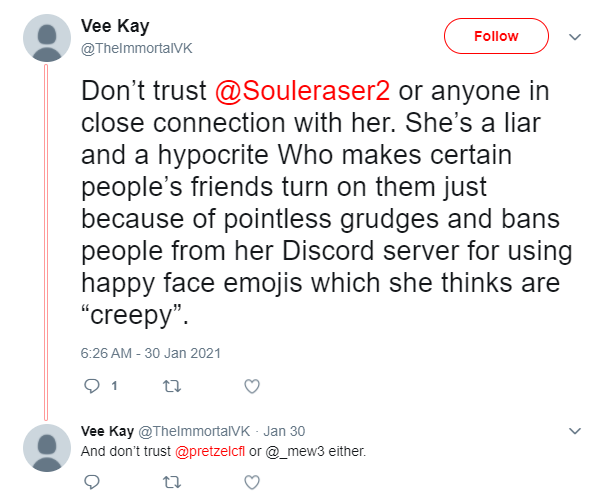Reply to the main Vee Kay tweet
This screenshot has width=603, height=496.
pyautogui.click(x=92, y=386)
